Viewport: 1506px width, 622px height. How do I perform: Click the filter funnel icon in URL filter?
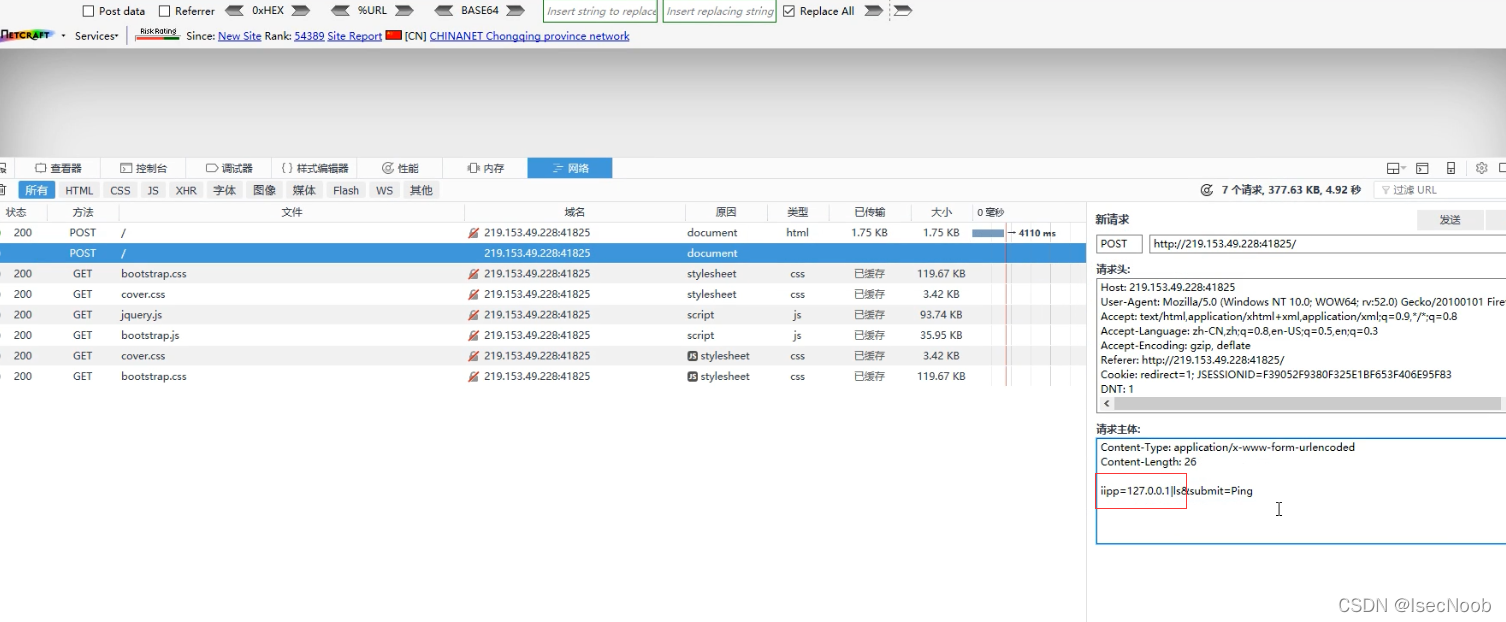tap(1385, 190)
